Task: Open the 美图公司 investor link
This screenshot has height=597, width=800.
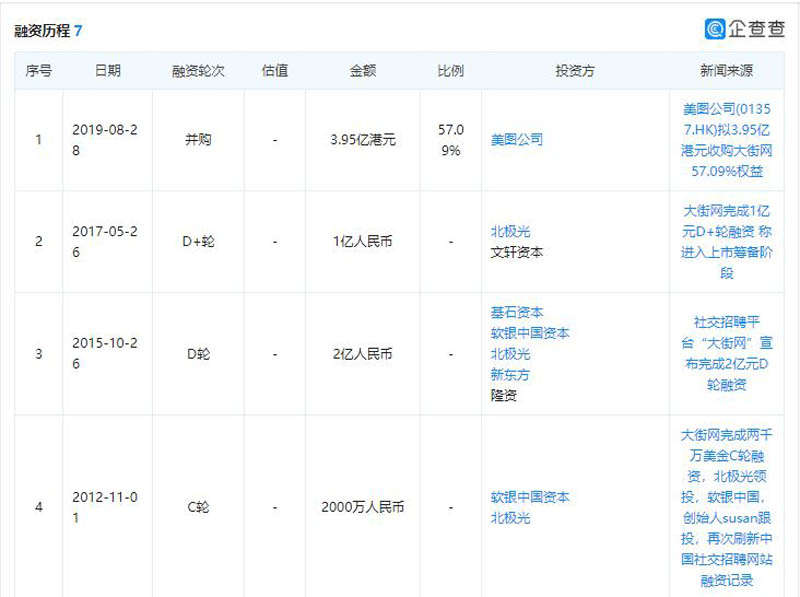Action: click(517, 140)
